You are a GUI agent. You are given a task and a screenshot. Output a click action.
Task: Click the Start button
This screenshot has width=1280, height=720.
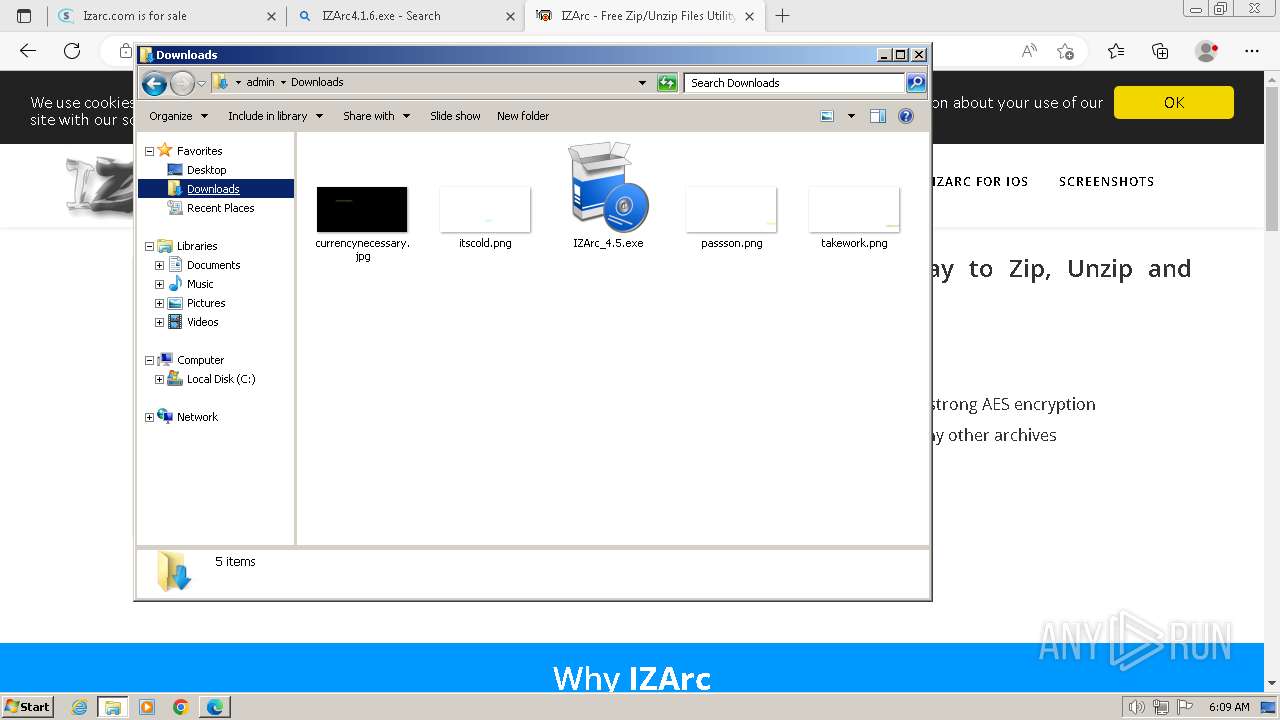[27, 706]
